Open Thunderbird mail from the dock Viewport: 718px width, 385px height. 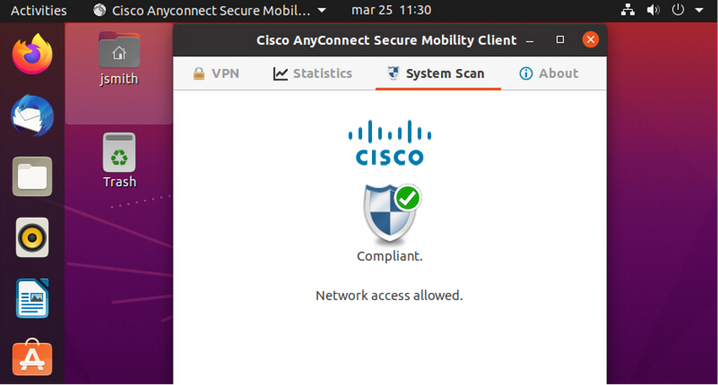32,115
